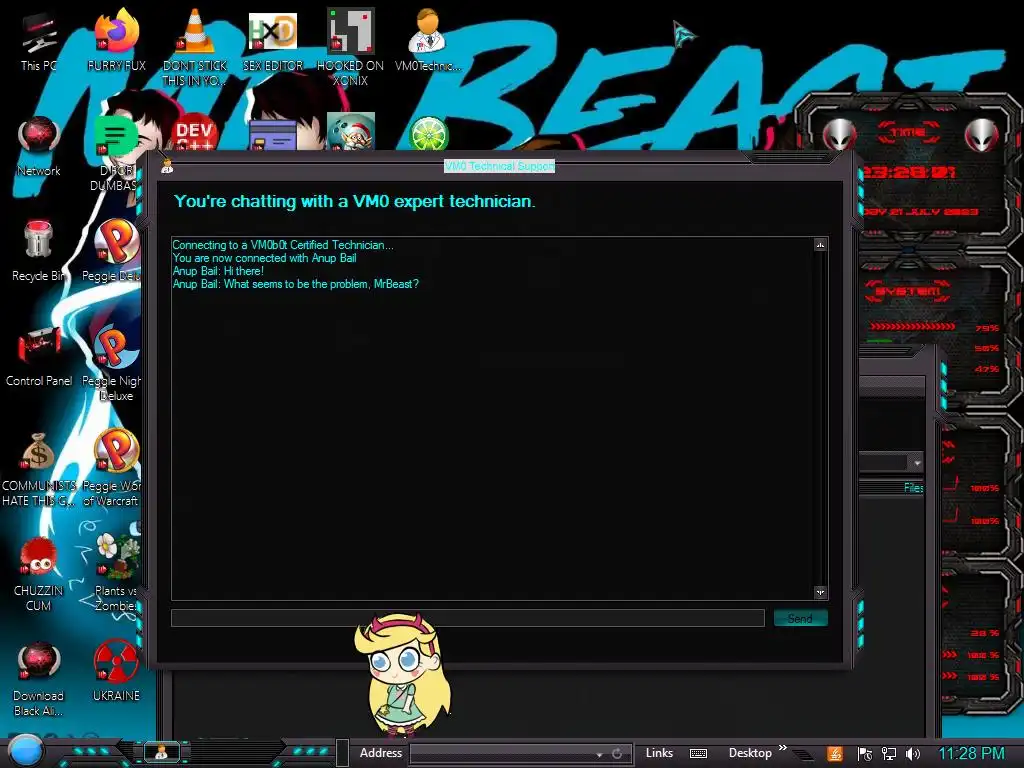The image size is (1024, 768).
Task: Open the green lime LimeWire icon
Action: (x=428, y=134)
